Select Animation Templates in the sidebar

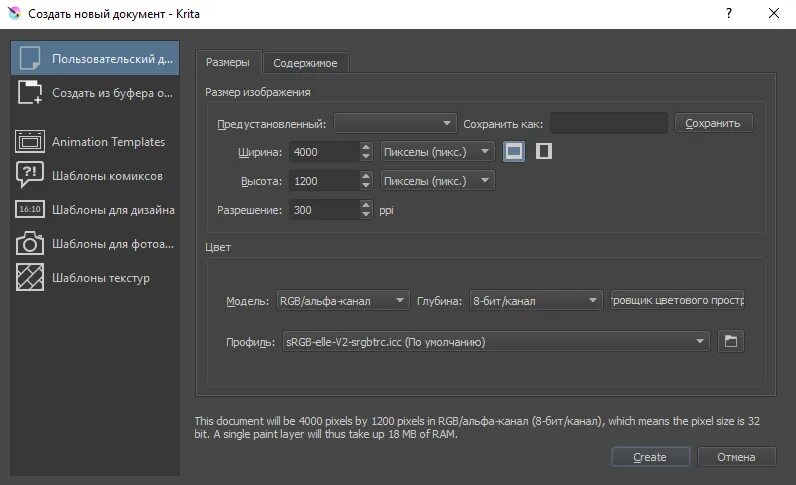95,142
